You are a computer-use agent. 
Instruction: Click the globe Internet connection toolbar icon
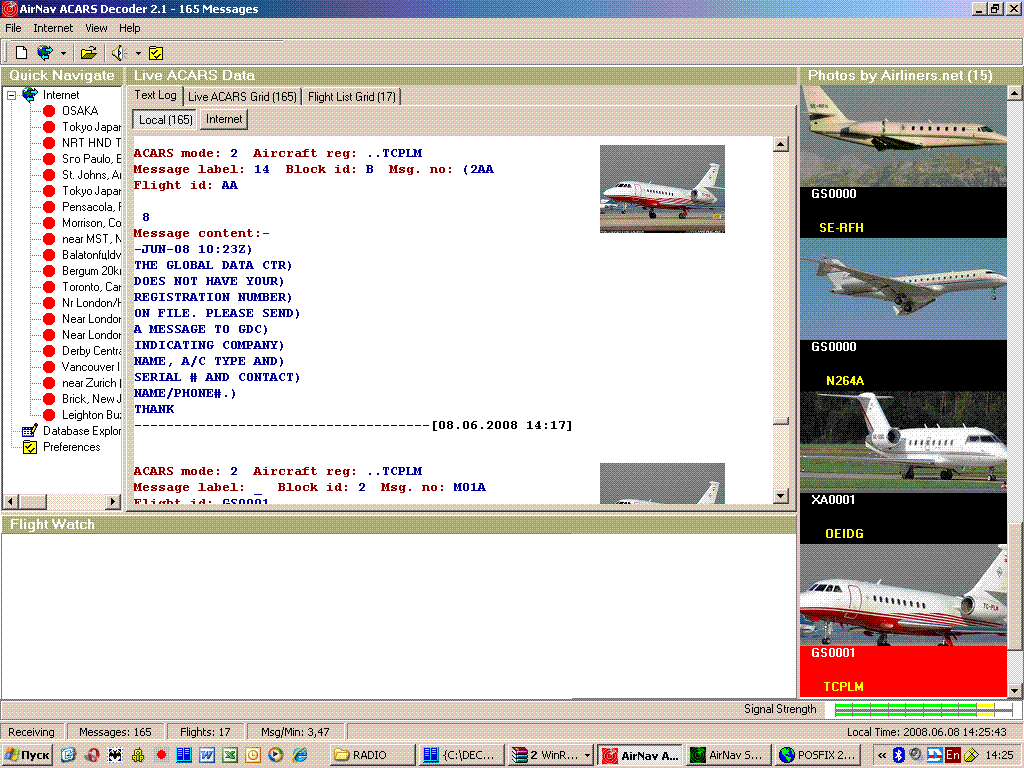[45, 53]
